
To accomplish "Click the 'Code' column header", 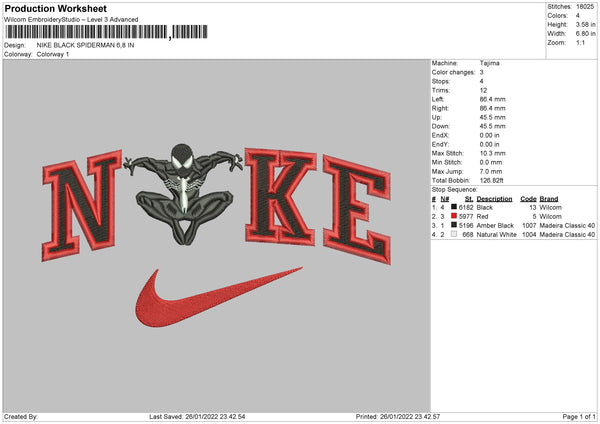I will (x=528, y=199).
